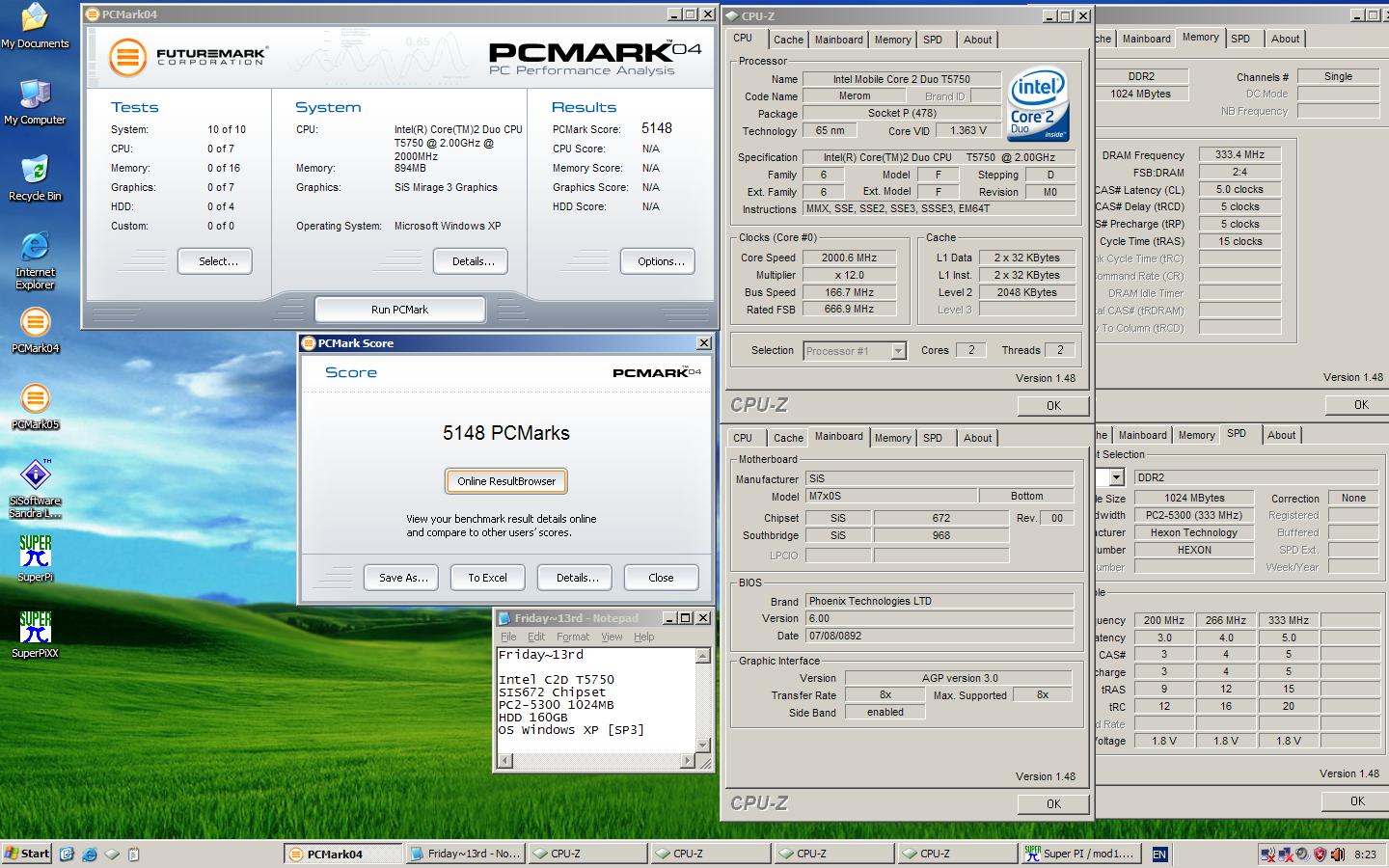Open My Computer desktop icon
The height and width of the screenshot is (868, 1389).
coord(35,103)
